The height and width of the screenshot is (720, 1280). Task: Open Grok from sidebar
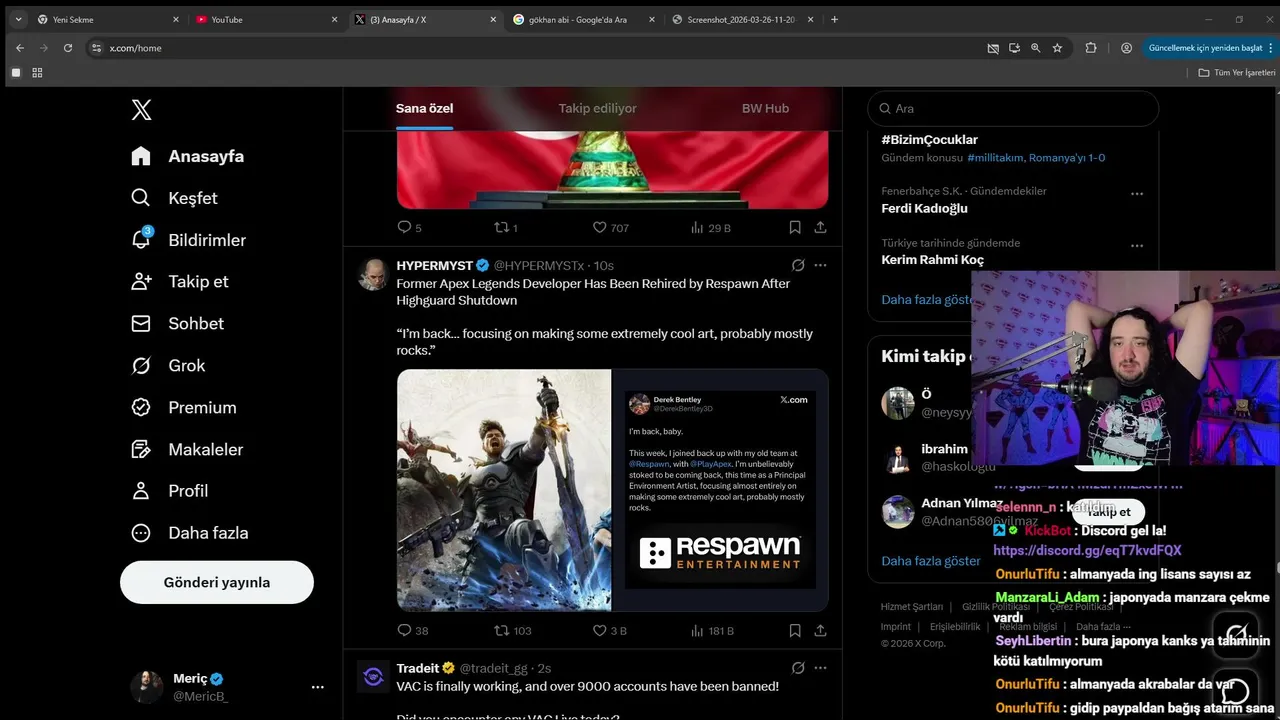pyautogui.click(x=168, y=366)
